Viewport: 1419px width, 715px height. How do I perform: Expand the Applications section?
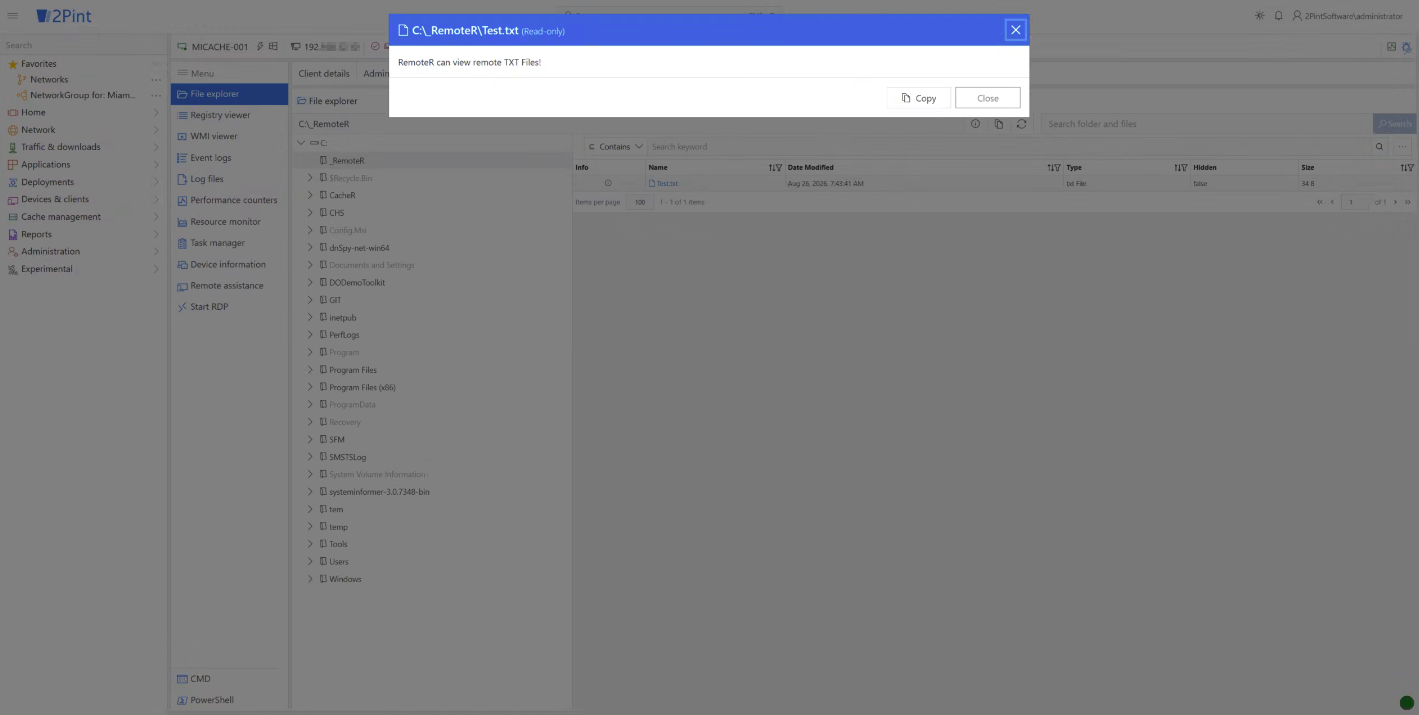coord(82,164)
